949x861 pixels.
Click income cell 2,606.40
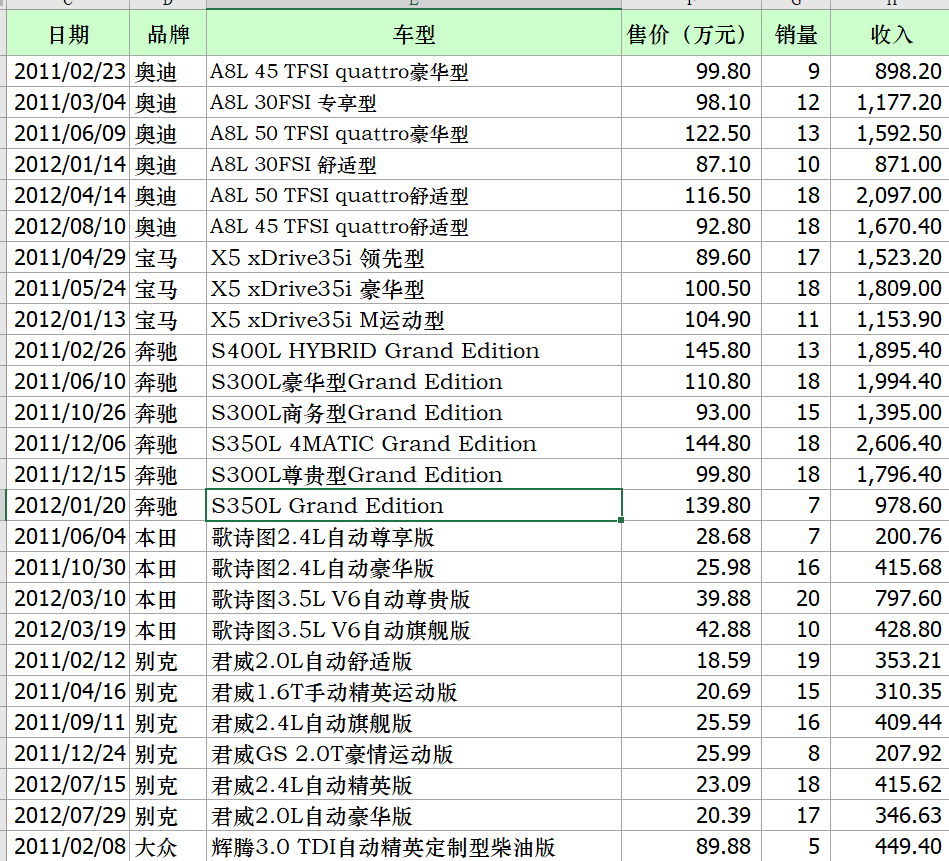tap(890, 444)
